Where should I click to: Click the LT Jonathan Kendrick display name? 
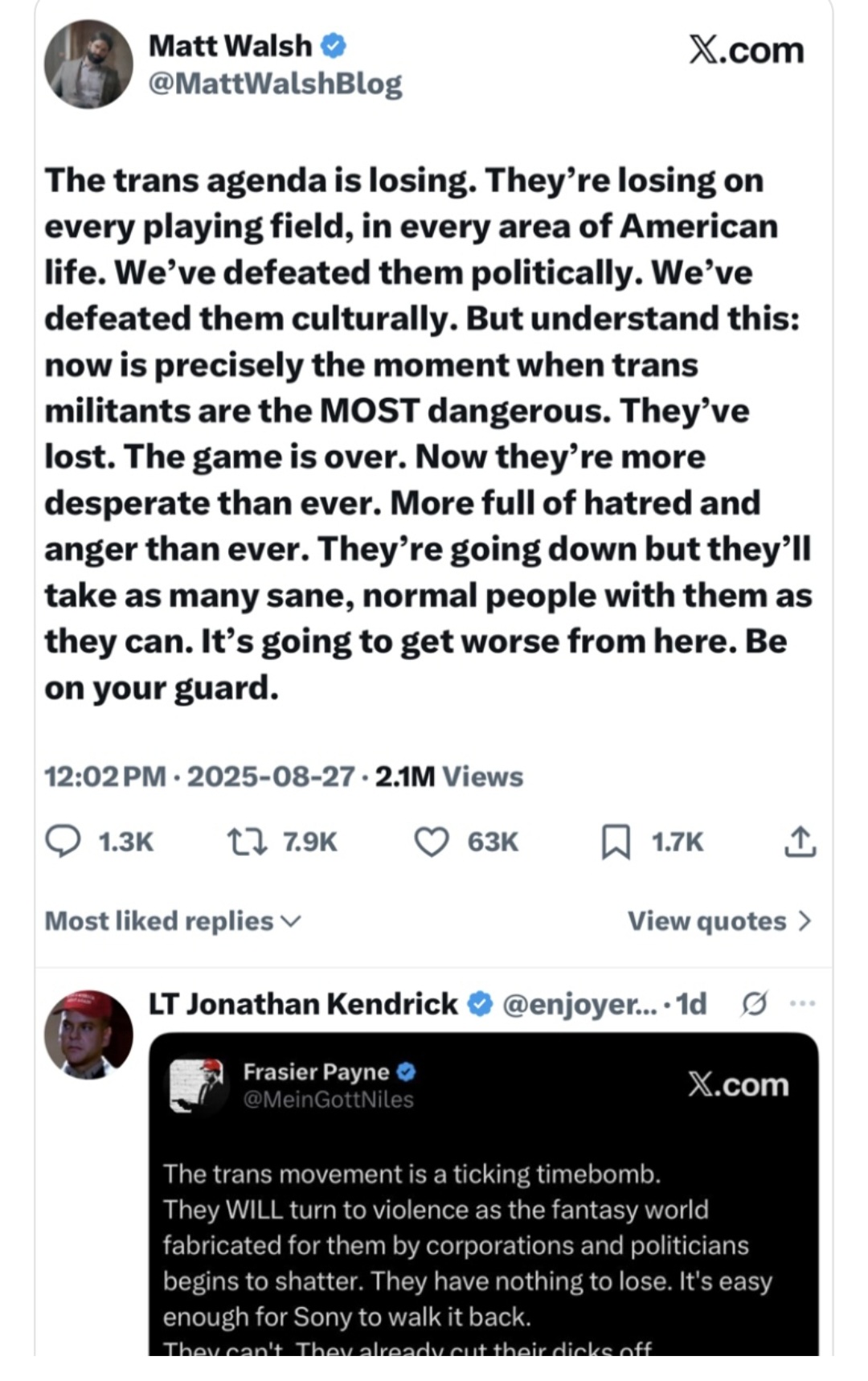[303, 1004]
